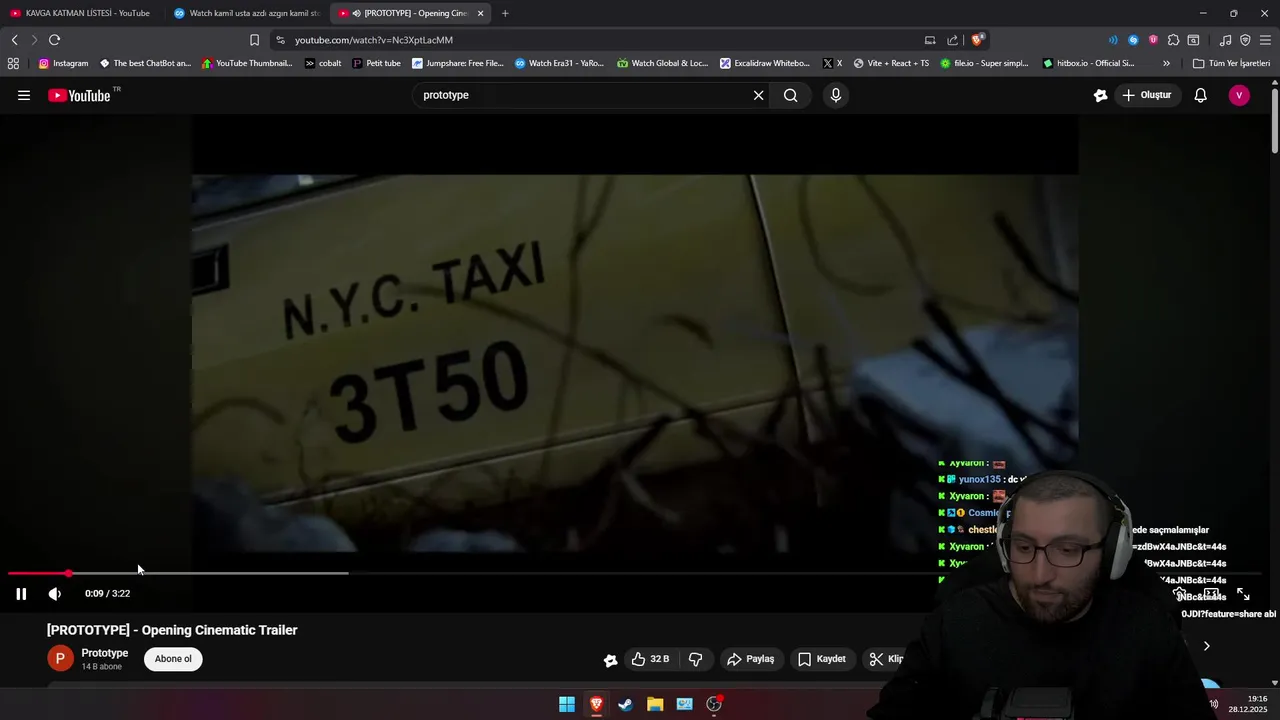Open The best ChatBot bookmark
The width and height of the screenshot is (1280, 720).
(145, 63)
